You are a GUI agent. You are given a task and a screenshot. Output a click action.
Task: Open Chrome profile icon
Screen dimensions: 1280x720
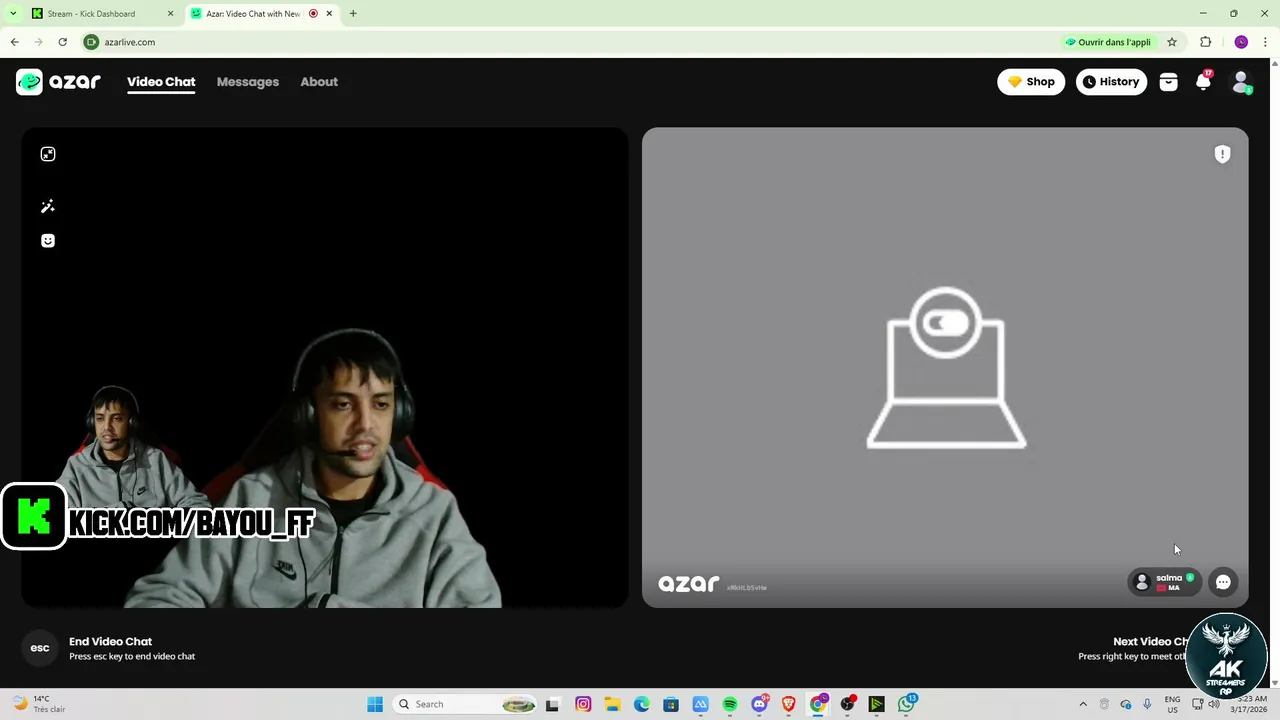pos(1241,42)
